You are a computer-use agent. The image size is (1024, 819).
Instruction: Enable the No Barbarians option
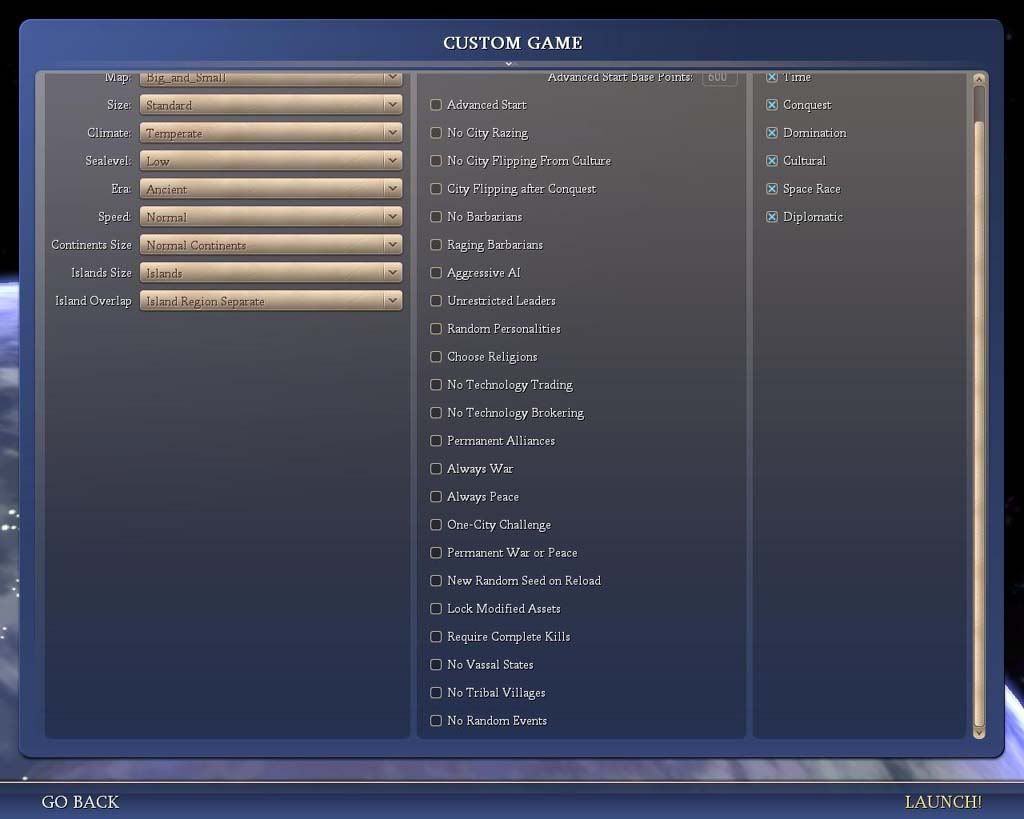436,217
